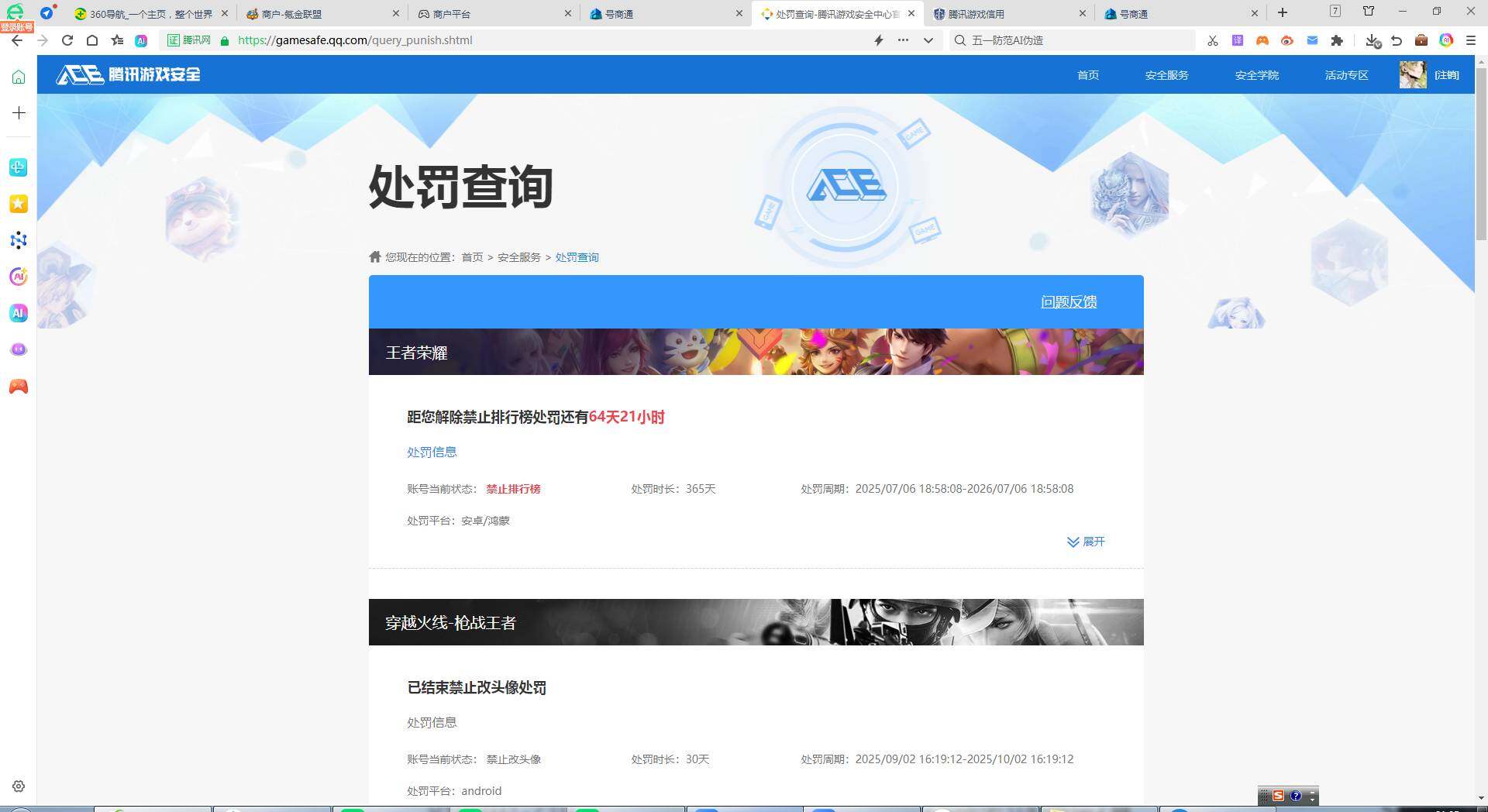Close the 处罚查询 active tab
Image resolution: width=1488 pixels, height=812 pixels.
pyautogui.click(x=911, y=13)
